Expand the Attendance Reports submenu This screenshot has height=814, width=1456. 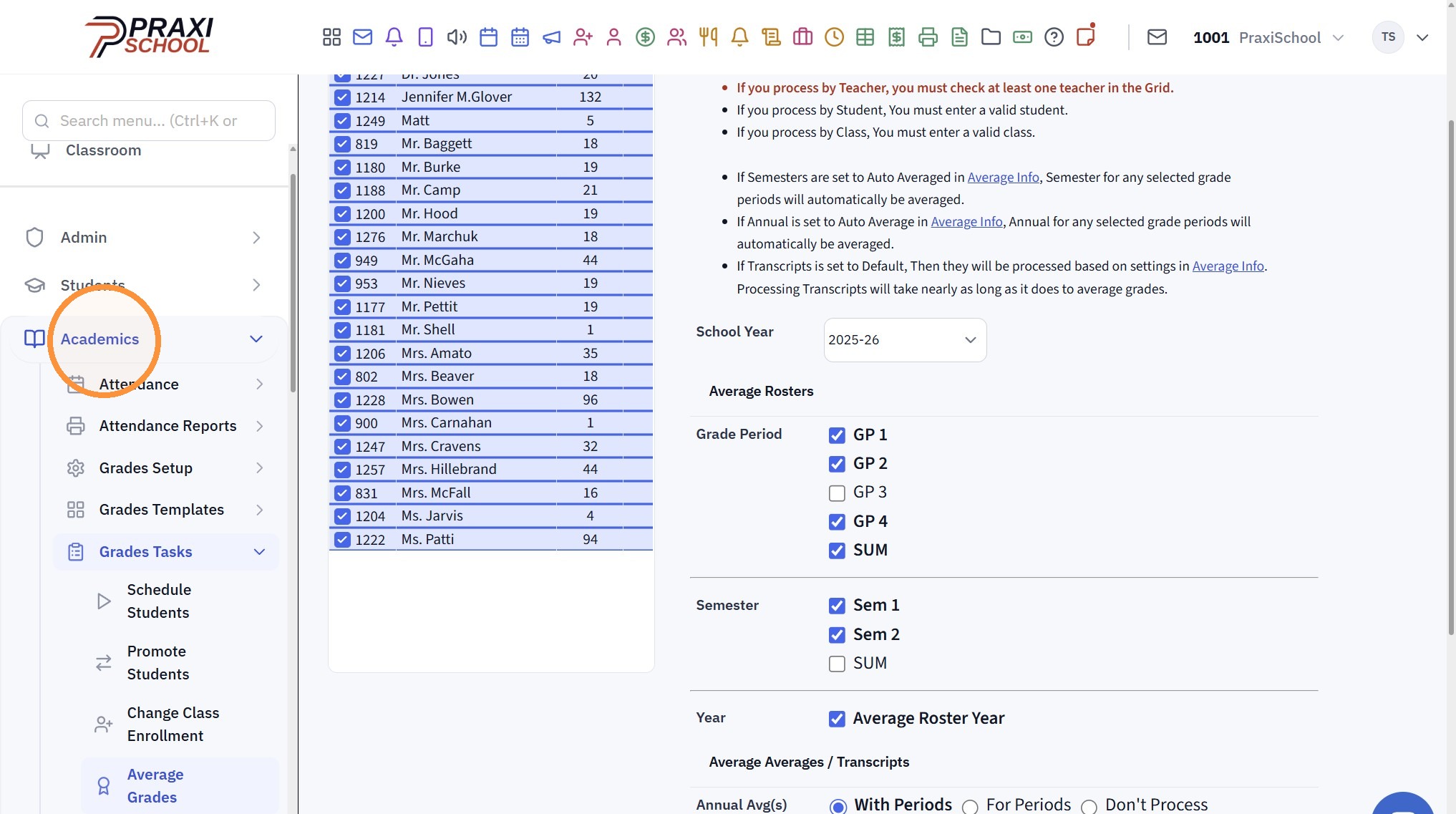coord(166,426)
